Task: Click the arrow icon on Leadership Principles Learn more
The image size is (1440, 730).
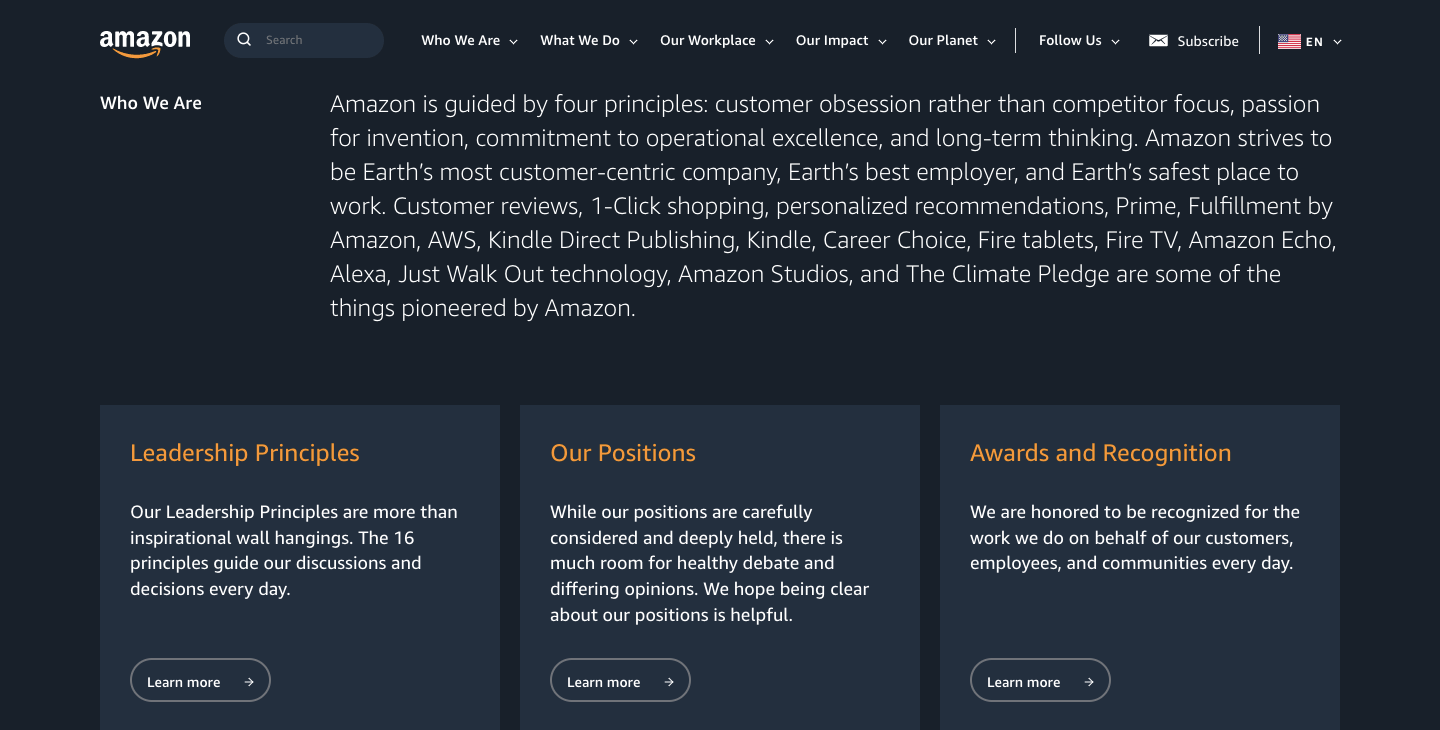Action: click(248, 681)
